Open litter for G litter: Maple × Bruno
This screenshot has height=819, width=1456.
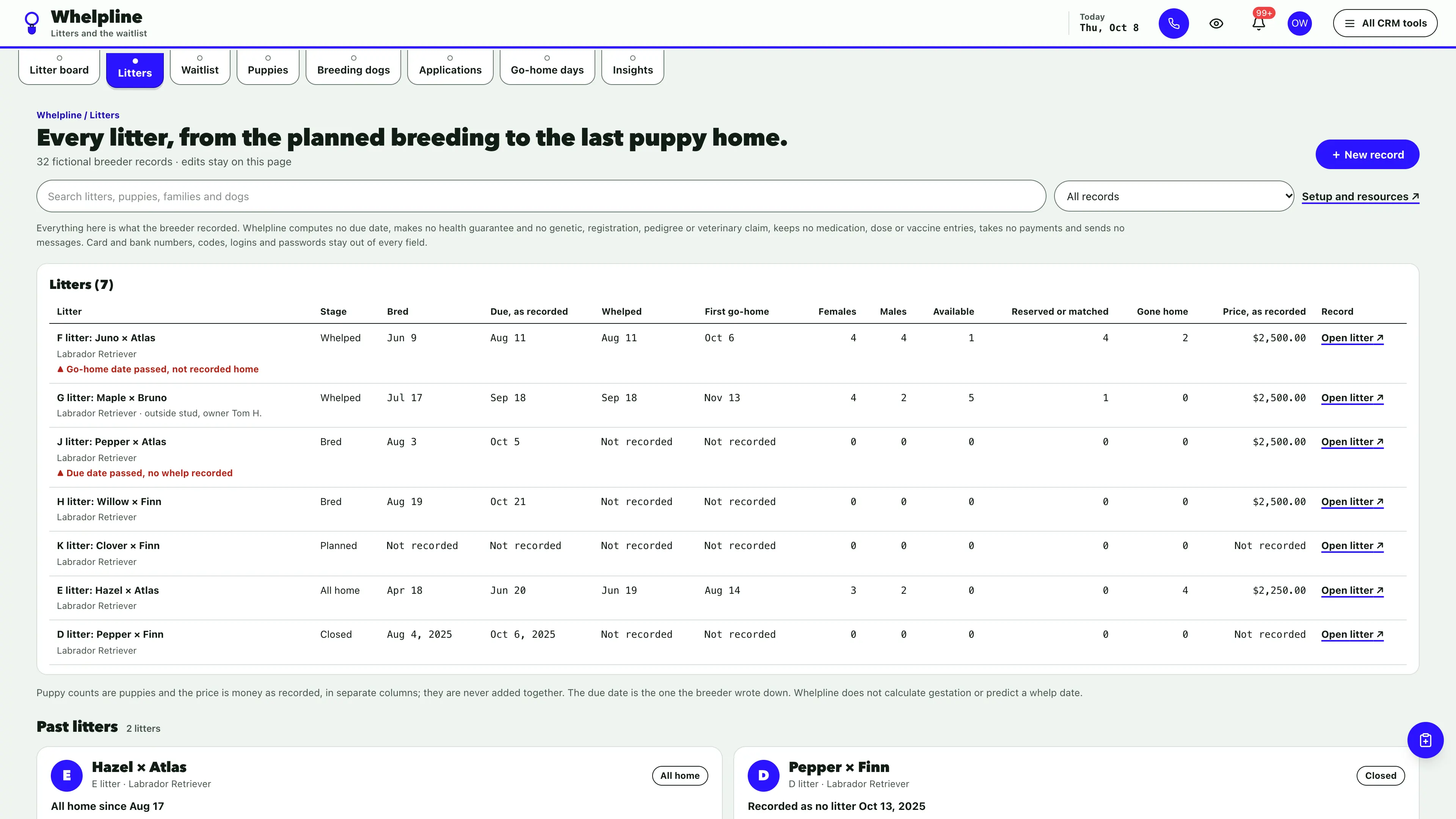(1352, 398)
